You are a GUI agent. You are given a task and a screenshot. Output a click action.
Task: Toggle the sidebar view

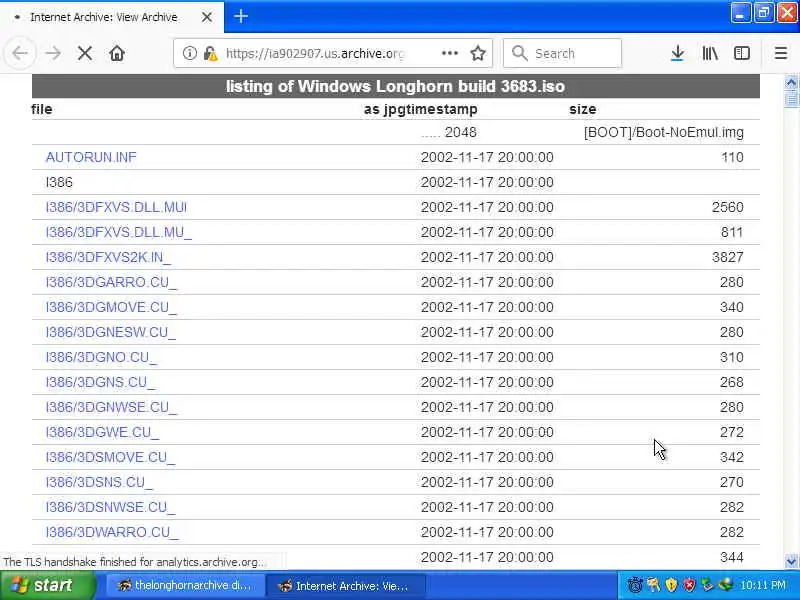pyautogui.click(x=742, y=53)
